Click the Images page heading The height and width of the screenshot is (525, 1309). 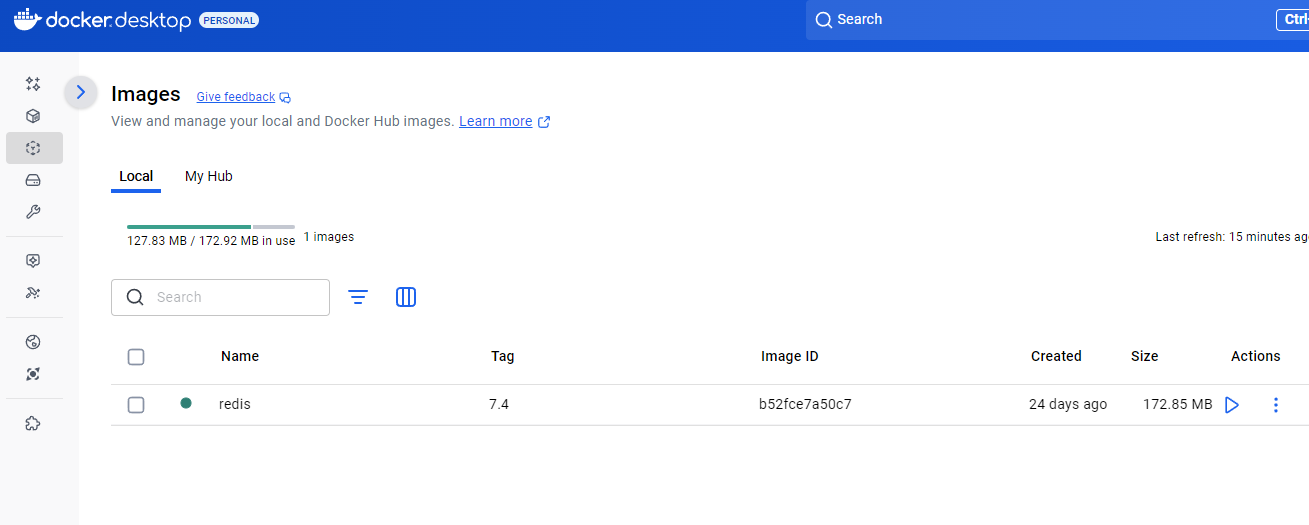[146, 94]
